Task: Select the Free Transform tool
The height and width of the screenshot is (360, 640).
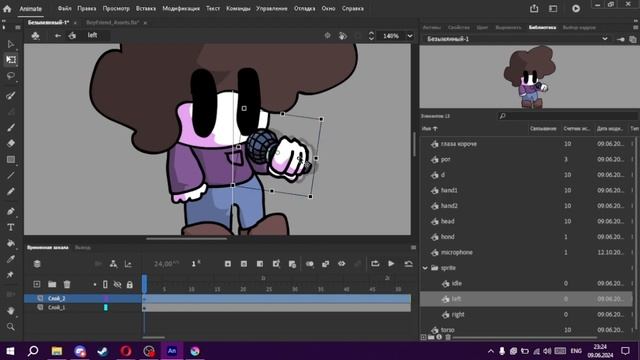Action: pos(11,60)
